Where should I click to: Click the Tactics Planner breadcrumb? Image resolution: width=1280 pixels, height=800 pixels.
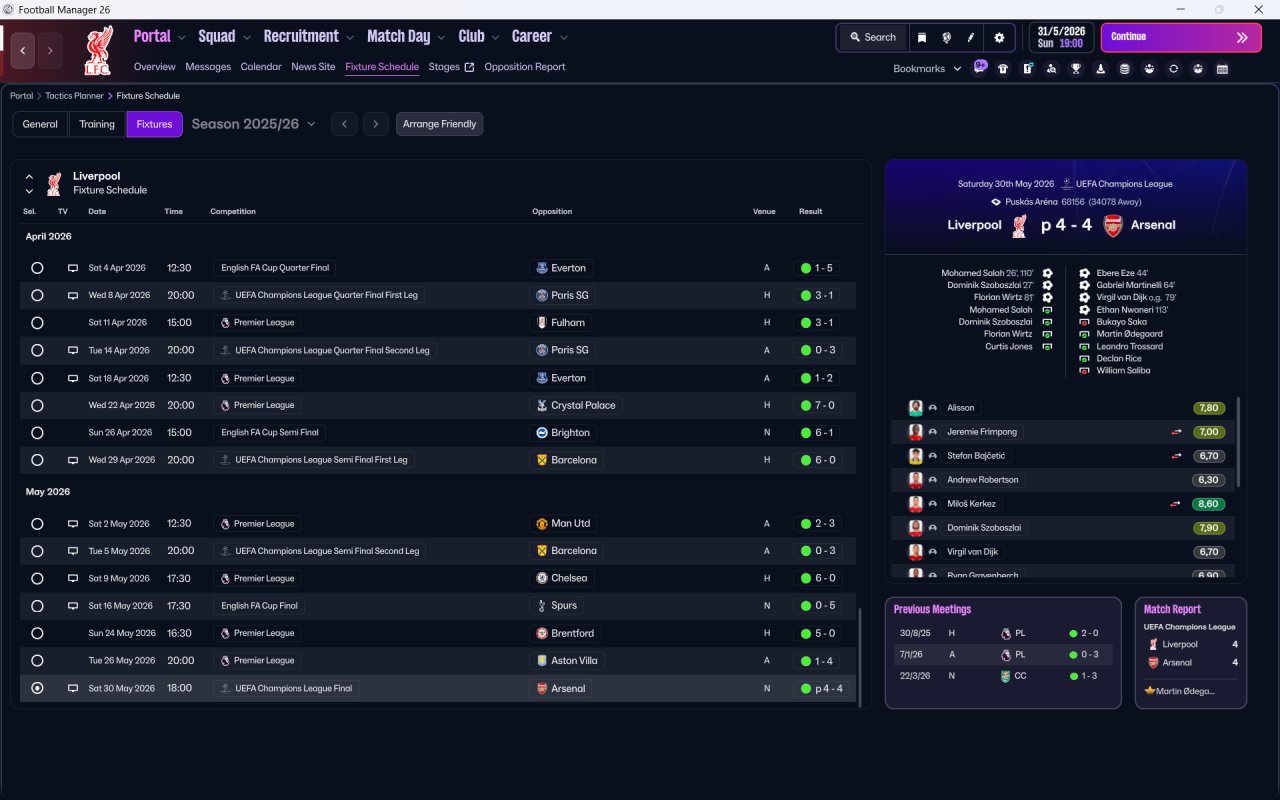point(75,96)
